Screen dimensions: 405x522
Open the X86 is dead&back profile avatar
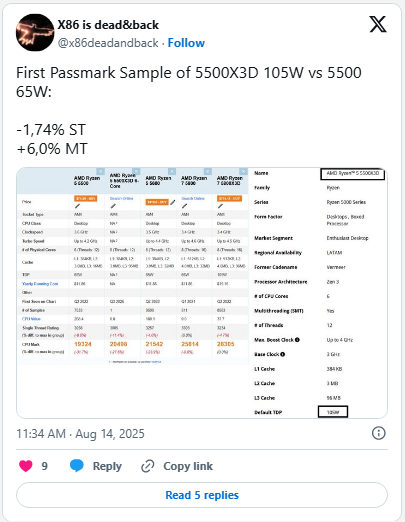pos(35,32)
